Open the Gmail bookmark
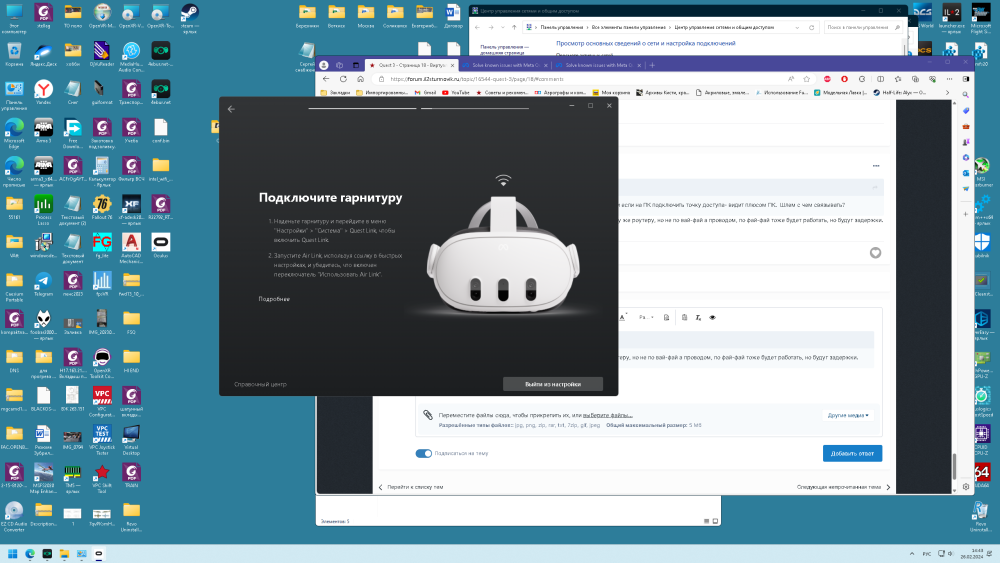Viewport: 1000px width, 563px height. (425, 92)
